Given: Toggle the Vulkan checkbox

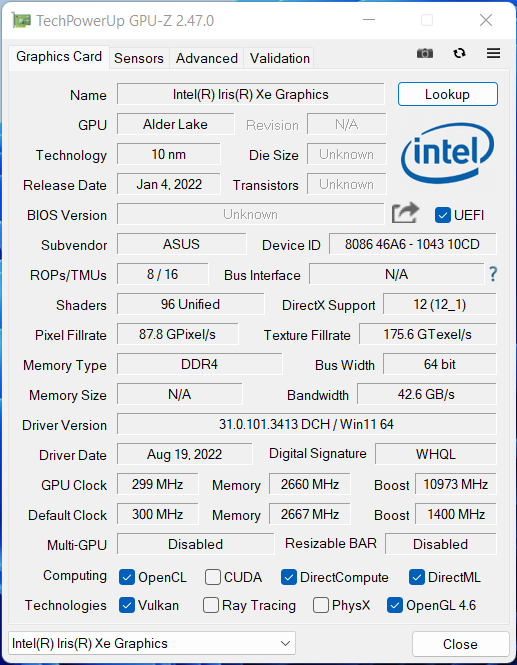Looking at the screenshot, I should 127,605.
